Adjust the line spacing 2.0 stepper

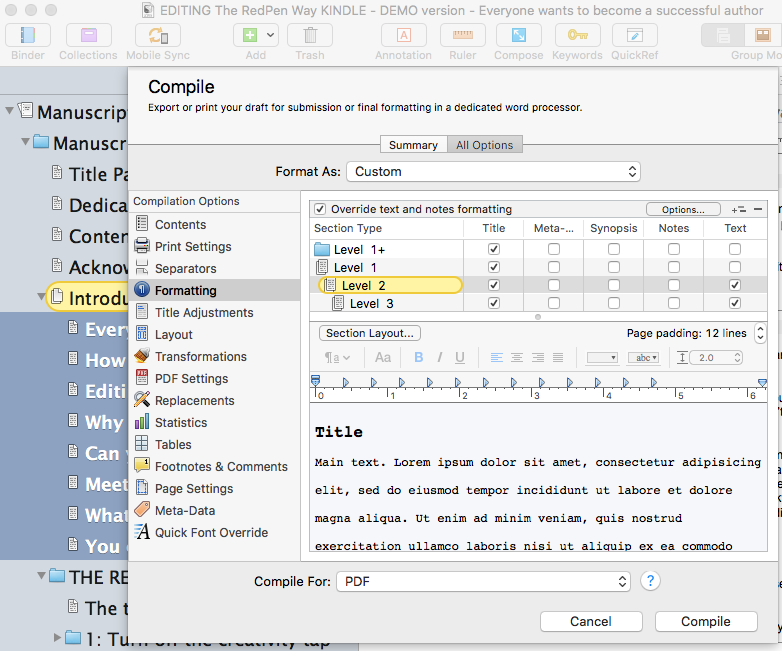pos(738,358)
